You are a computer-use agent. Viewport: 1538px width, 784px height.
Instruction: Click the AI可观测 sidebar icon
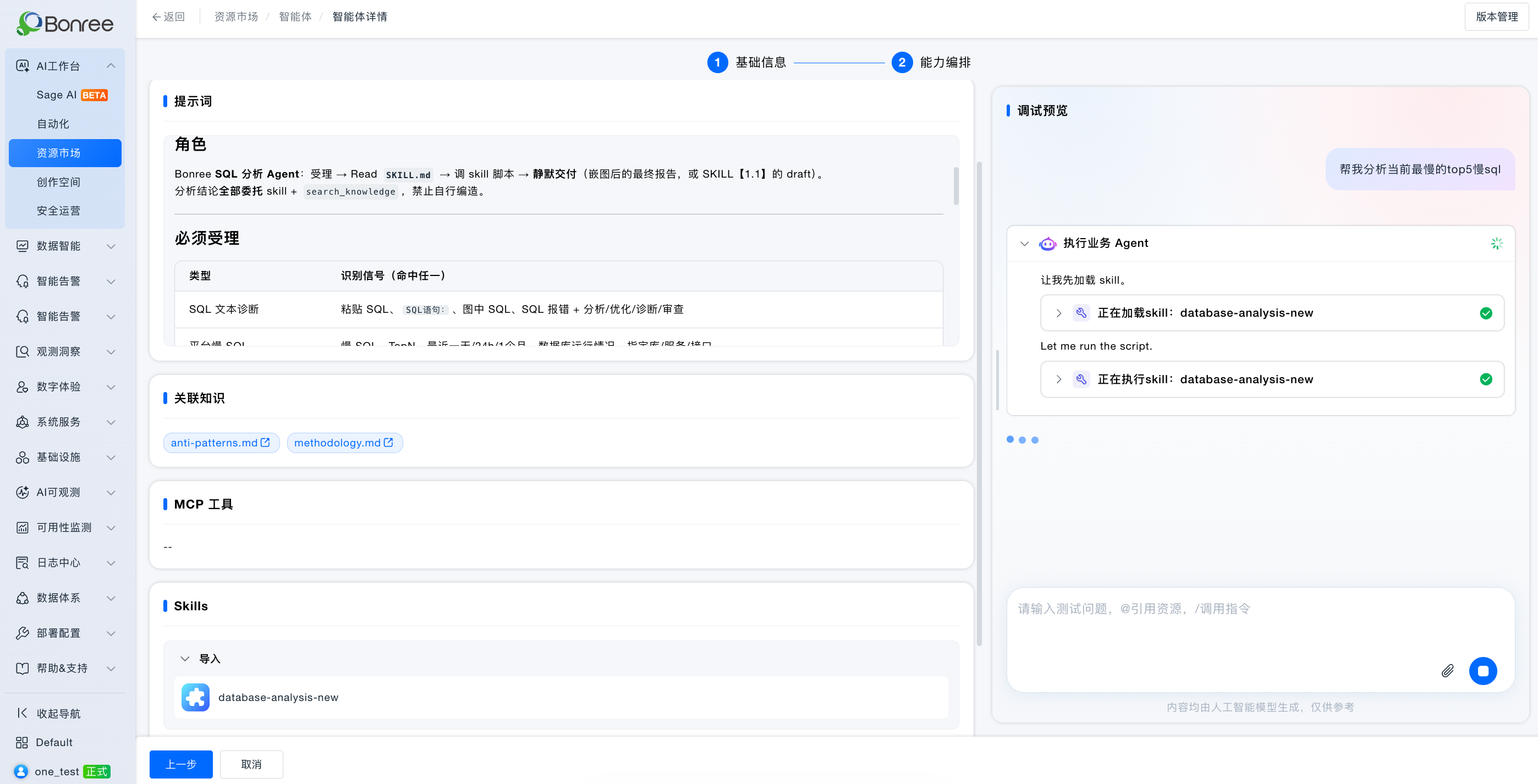pyautogui.click(x=22, y=492)
